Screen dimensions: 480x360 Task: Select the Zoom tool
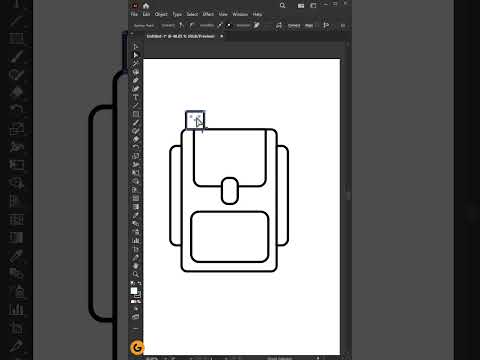(x=136, y=274)
